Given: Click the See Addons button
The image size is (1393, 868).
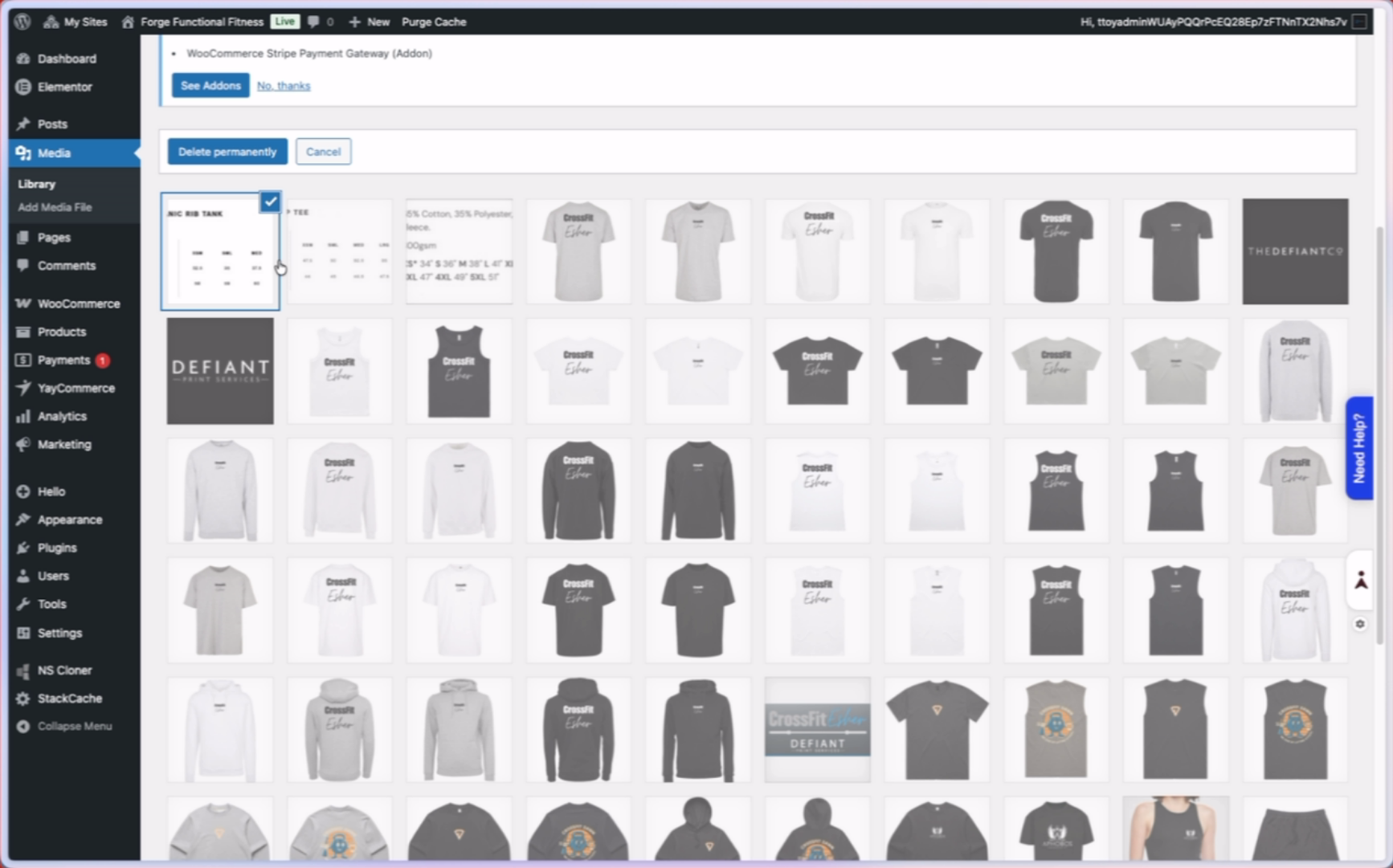Looking at the screenshot, I should pos(210,85).
